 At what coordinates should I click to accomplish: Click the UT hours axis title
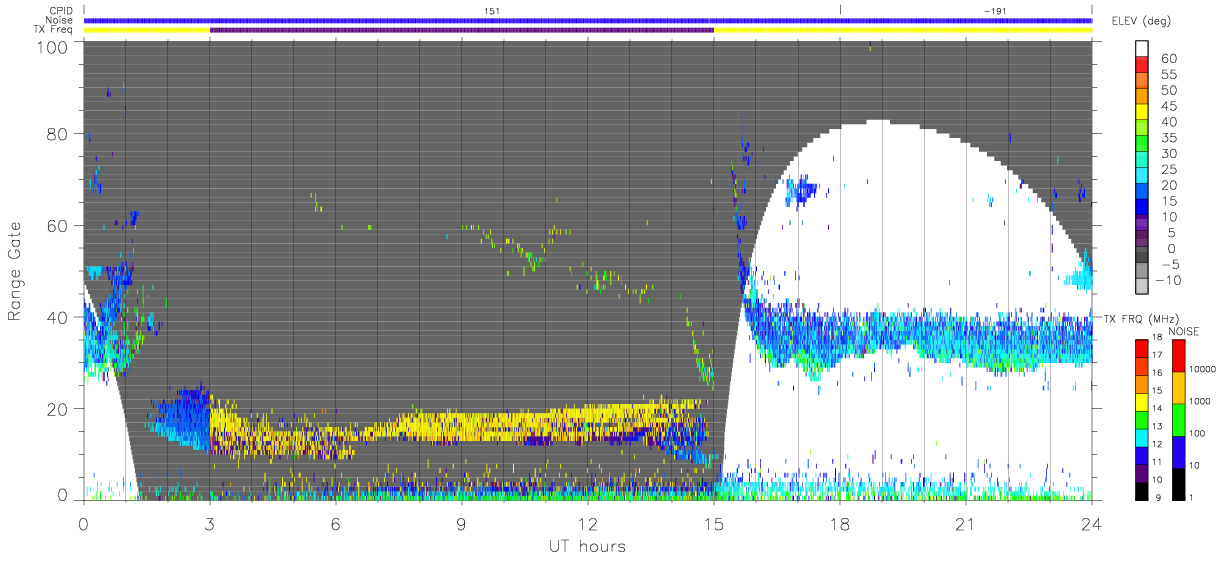pyautogui.click(x=587, y=546)
